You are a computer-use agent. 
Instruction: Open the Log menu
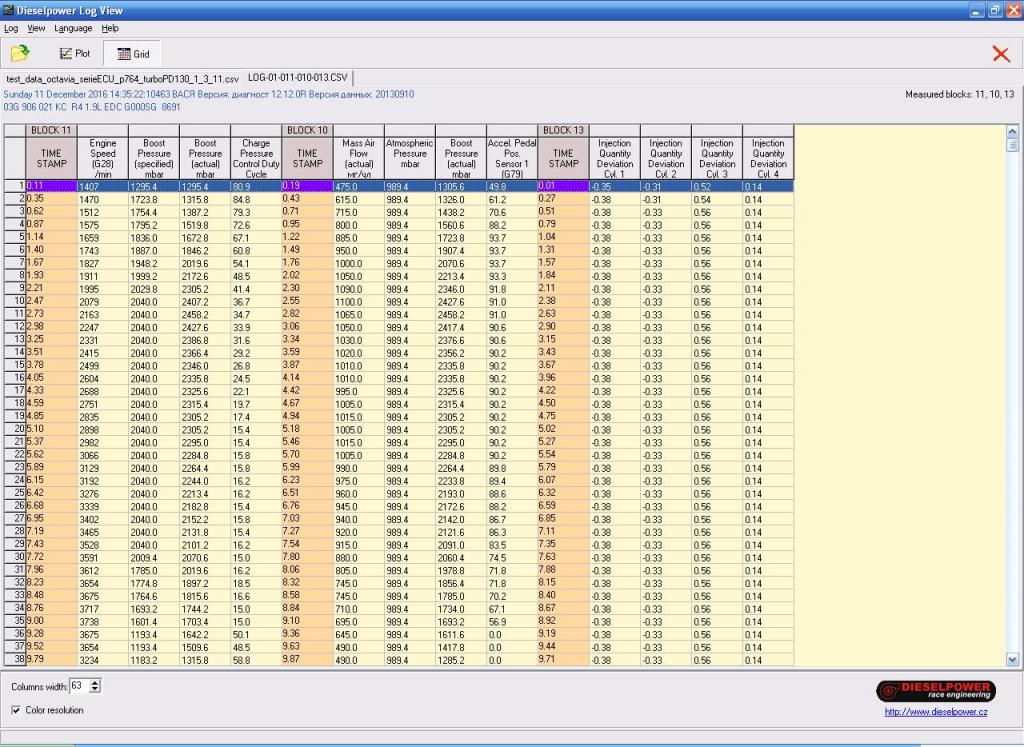click(11, 28)
